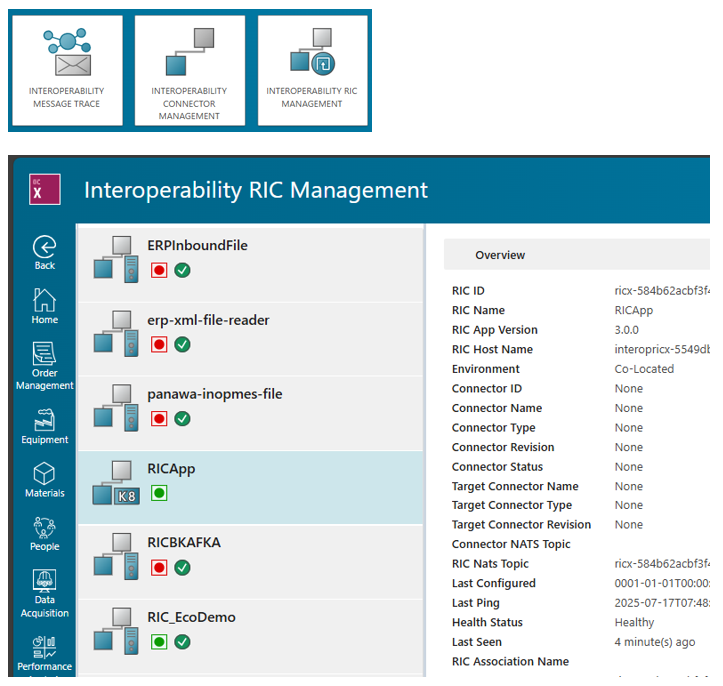
Task: Go to Home in sidebar
Action: click(44, 305)
